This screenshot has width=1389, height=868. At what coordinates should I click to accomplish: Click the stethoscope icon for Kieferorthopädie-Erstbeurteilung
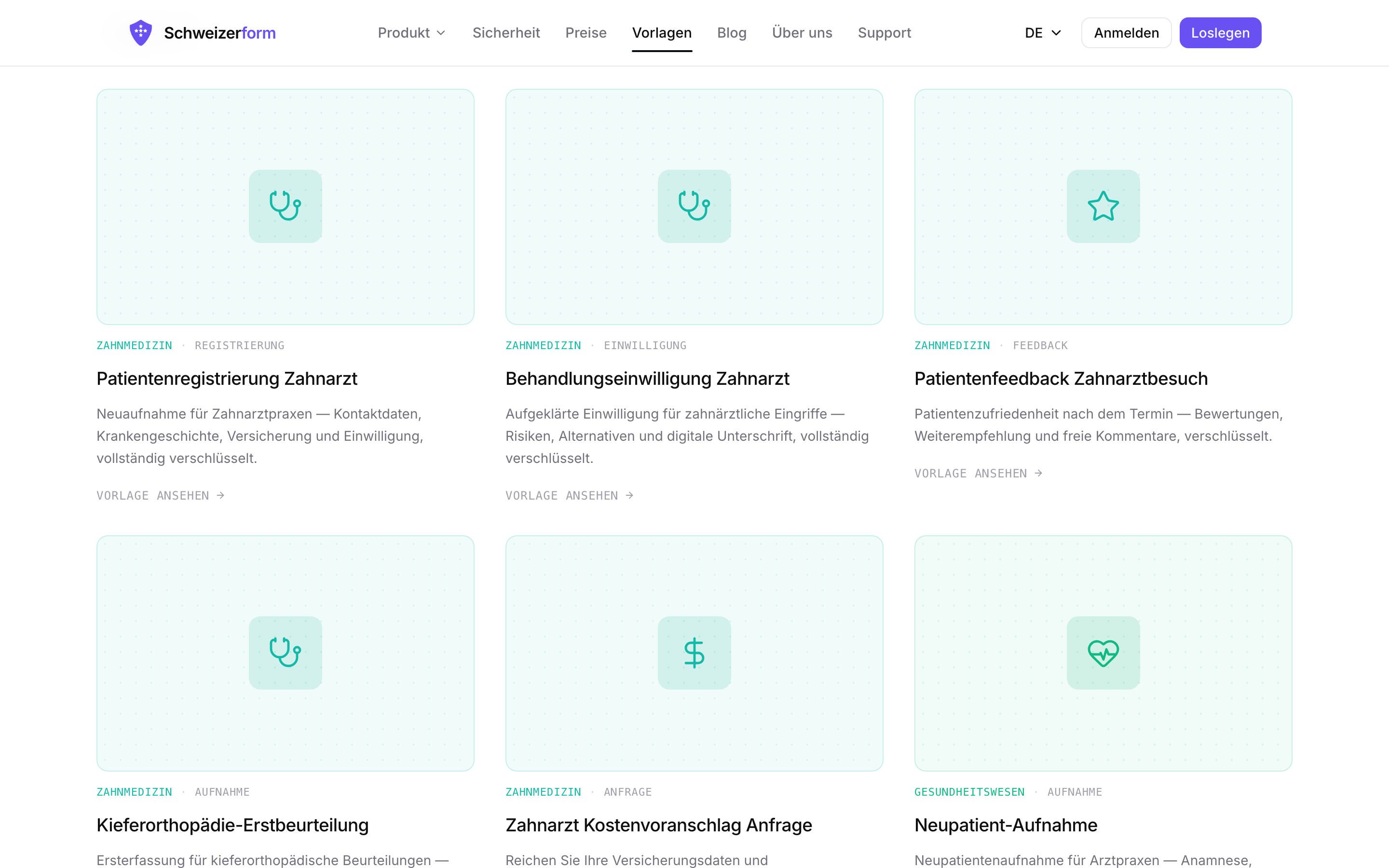click(x=285, y=653)
